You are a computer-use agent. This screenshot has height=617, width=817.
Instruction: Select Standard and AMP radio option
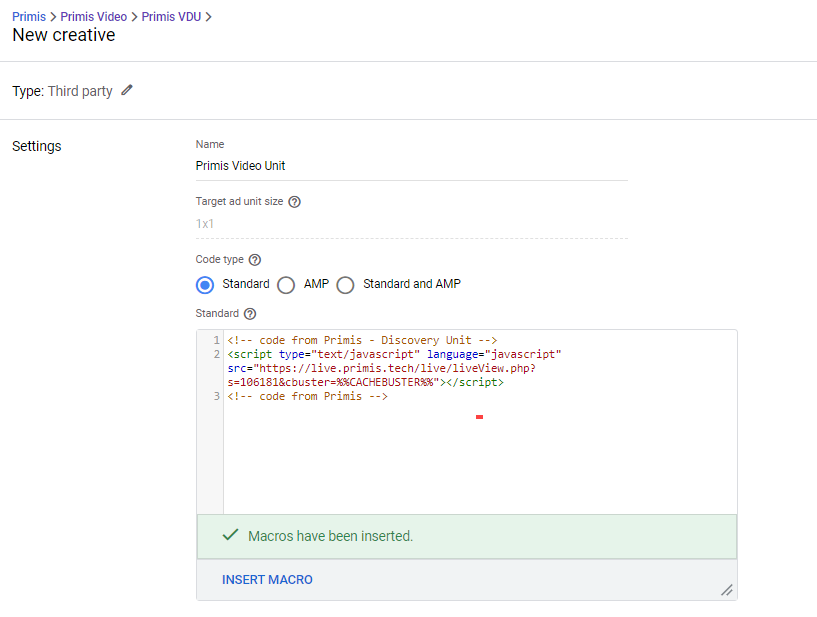point(345,285)
